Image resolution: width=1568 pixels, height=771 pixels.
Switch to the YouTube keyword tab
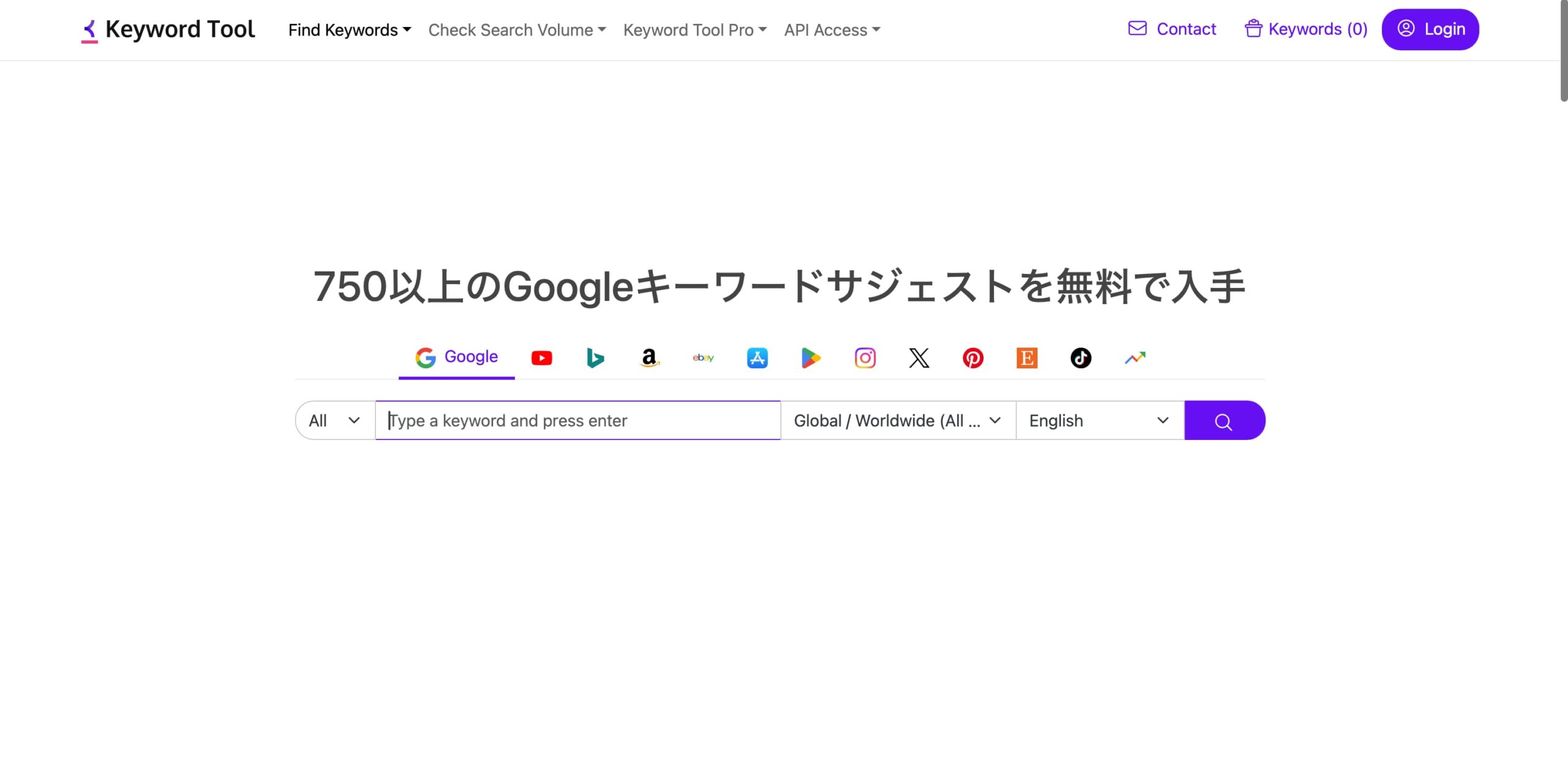541,358
